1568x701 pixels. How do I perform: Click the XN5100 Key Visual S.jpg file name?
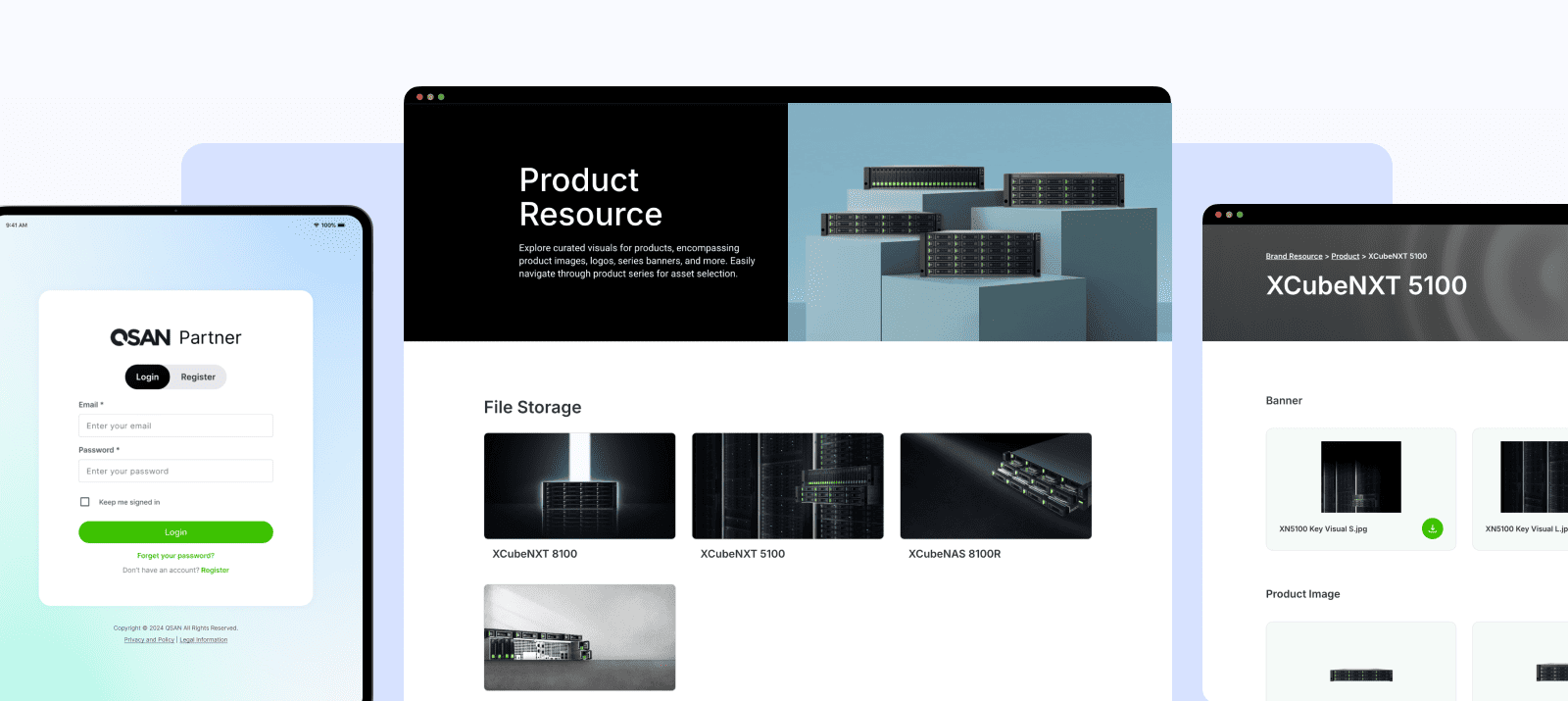click(x=1323, y=528)
